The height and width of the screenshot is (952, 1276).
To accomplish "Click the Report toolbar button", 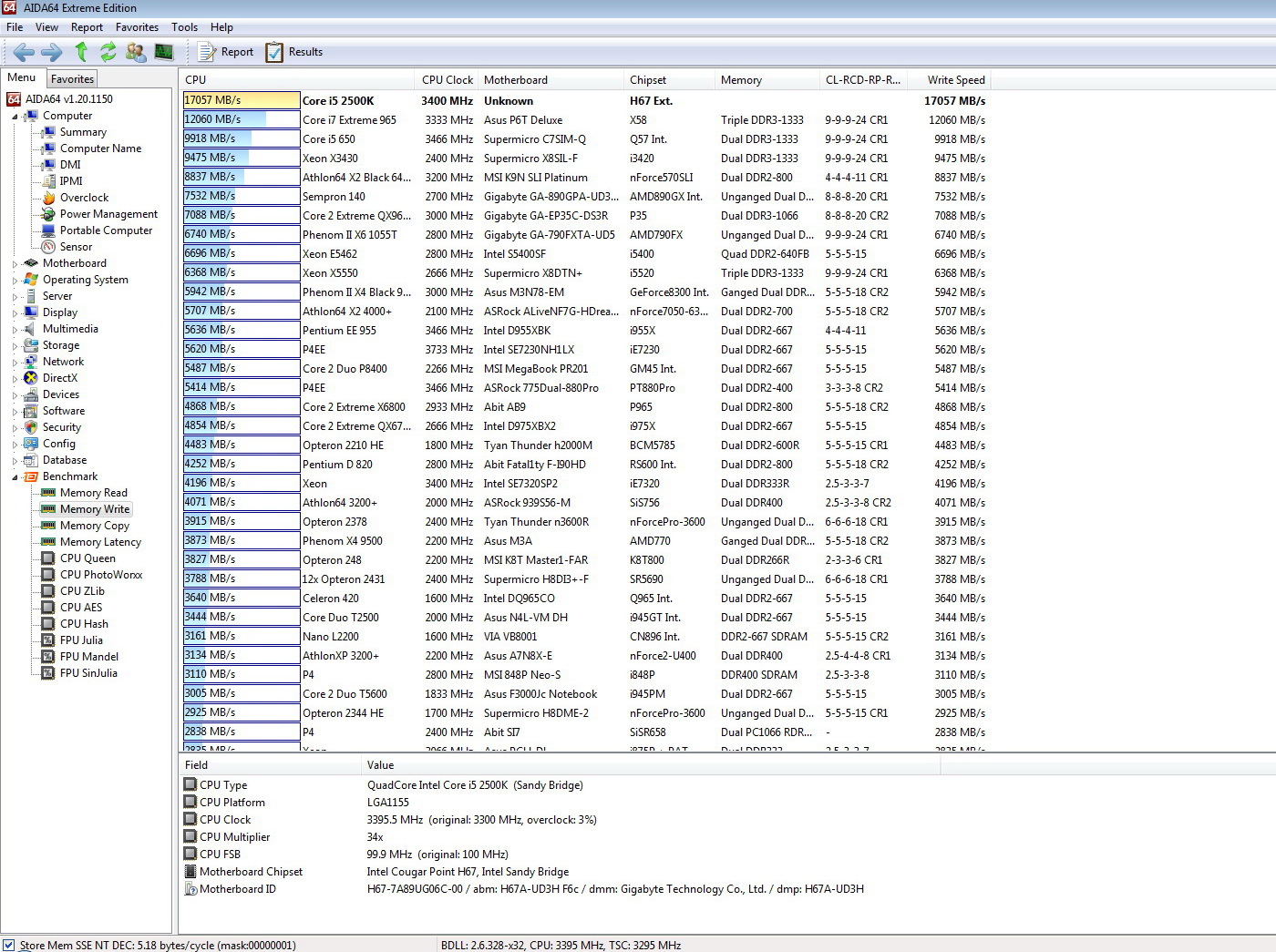I will coord(226,52).
